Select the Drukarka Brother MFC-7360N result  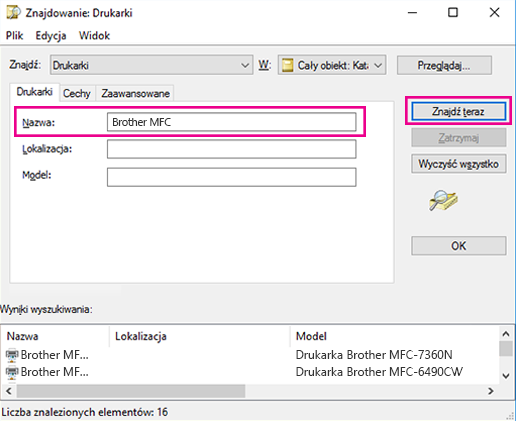tap(374, 355)
